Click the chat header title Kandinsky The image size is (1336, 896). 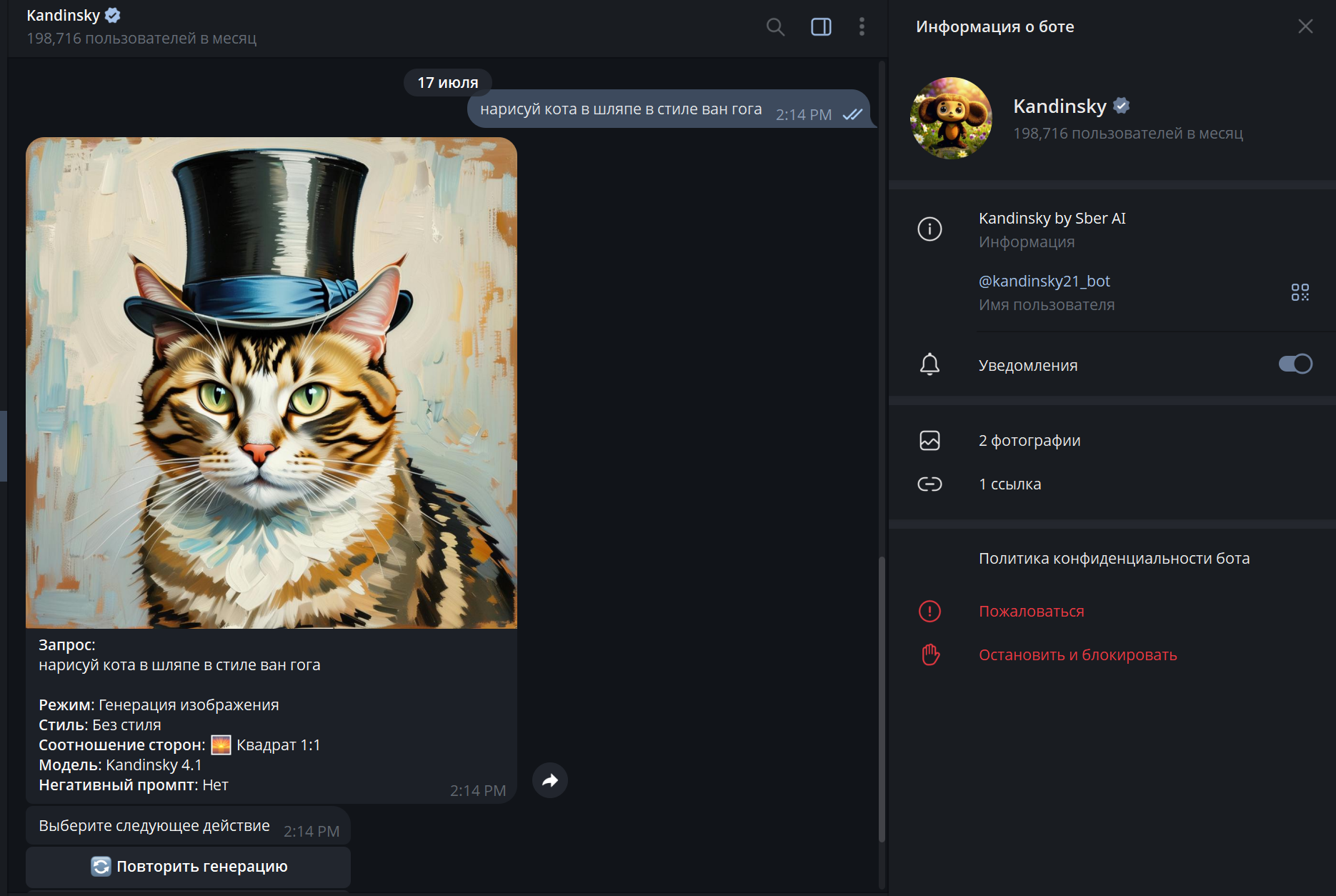63,15
